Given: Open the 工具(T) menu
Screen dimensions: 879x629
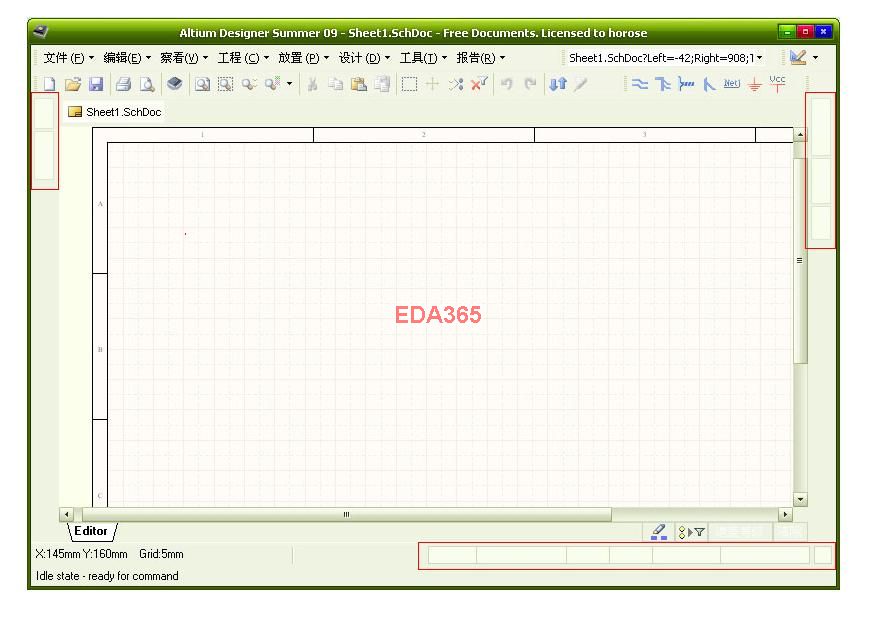Looking at the screenshot, I should pyautogui.click(x=423, y=58).
